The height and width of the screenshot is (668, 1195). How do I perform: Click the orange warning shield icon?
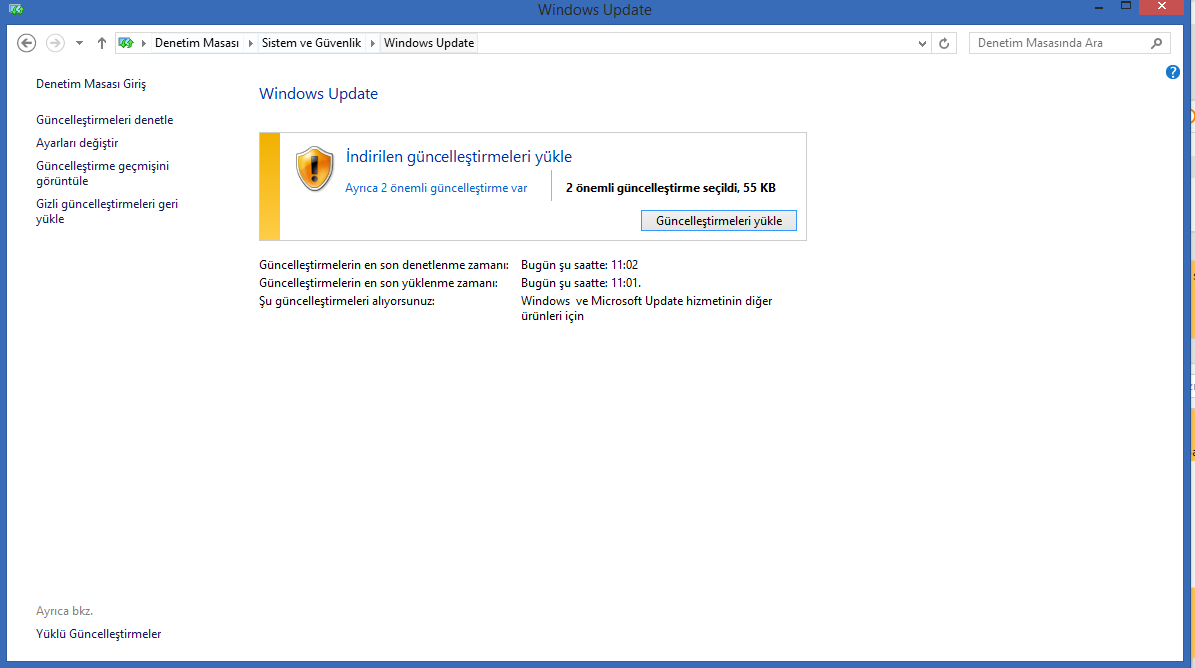(315, 168)
